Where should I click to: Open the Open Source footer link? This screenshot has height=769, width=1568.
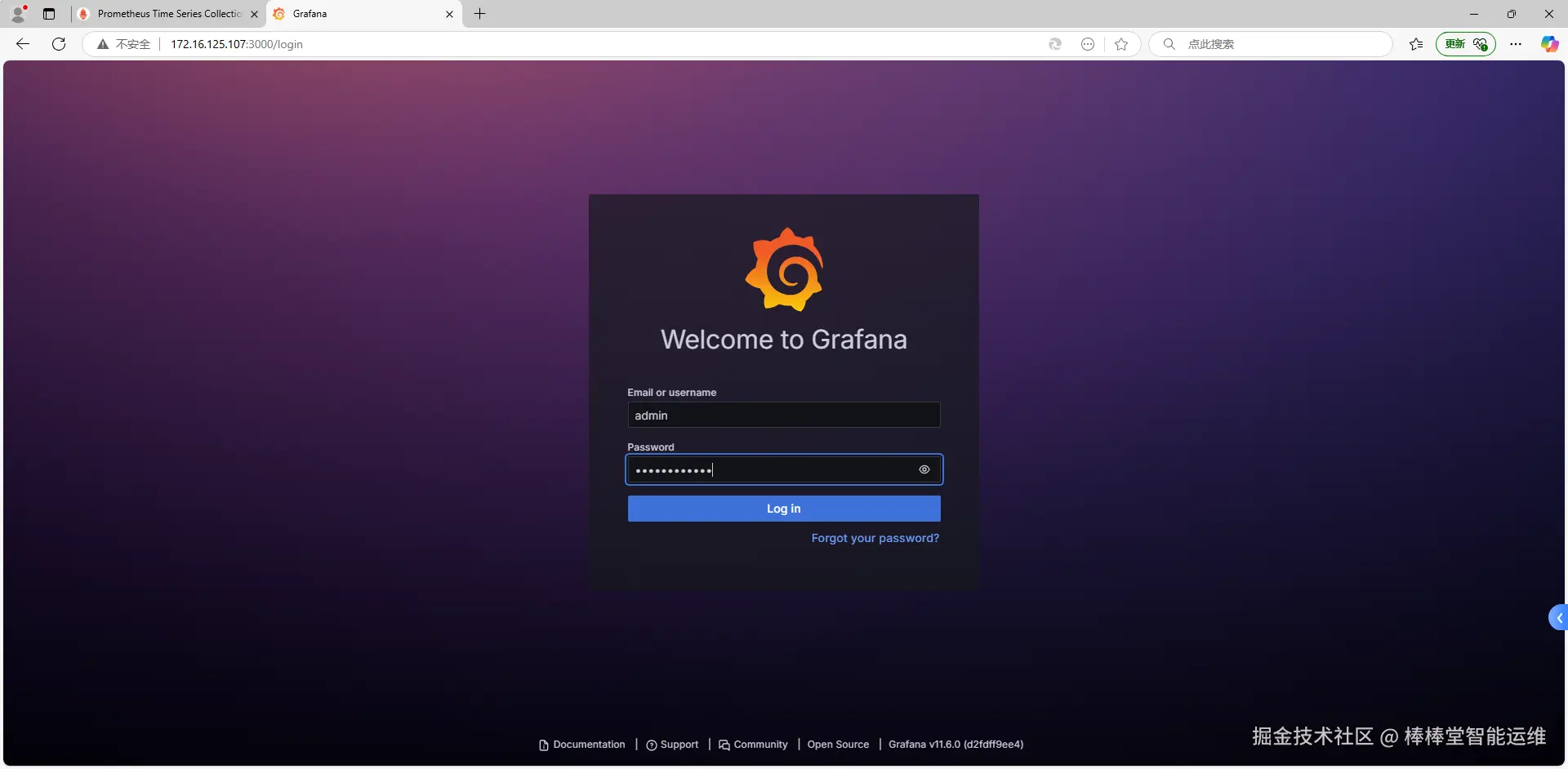838,745
